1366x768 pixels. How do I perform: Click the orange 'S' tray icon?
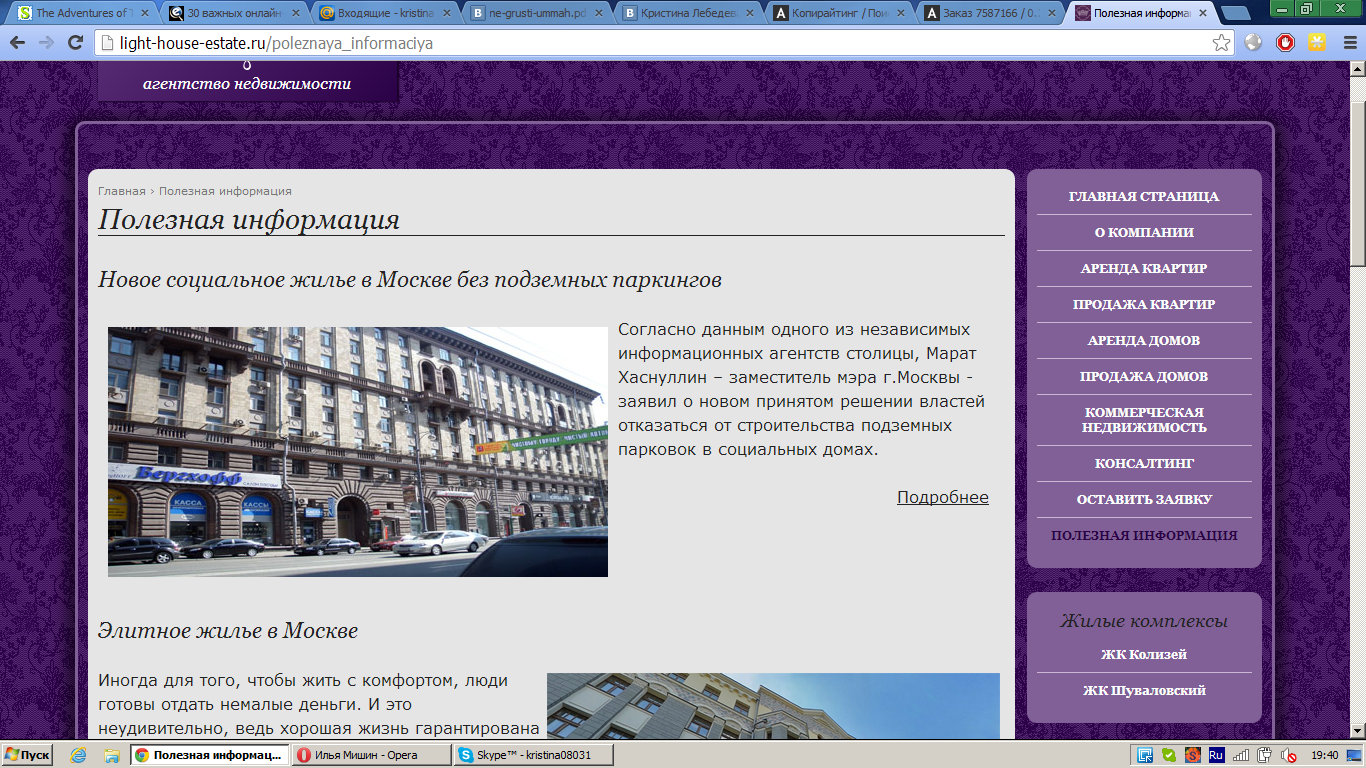coord(1193,755)
